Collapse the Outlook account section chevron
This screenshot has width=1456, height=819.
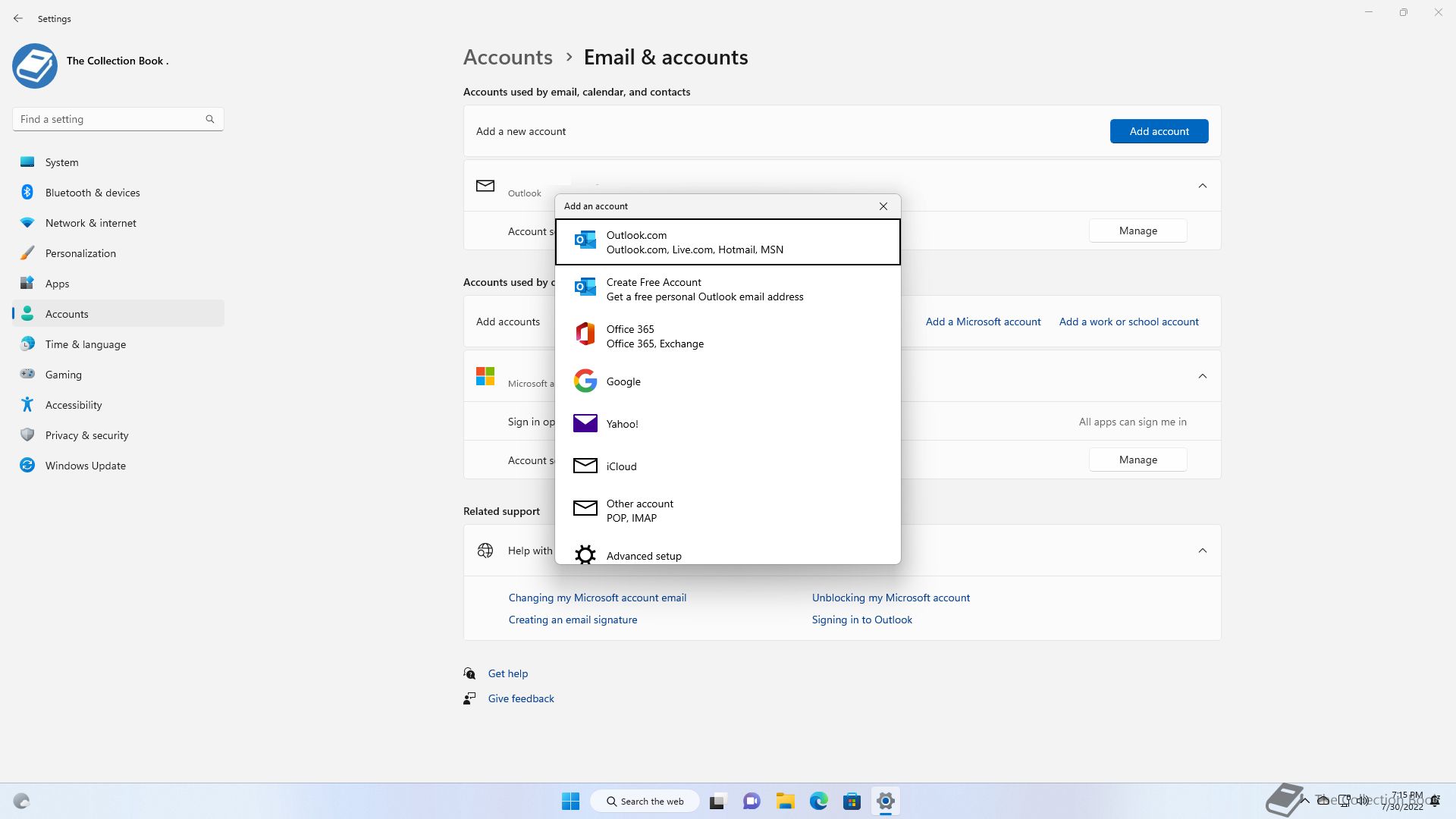coord(1203,186)
